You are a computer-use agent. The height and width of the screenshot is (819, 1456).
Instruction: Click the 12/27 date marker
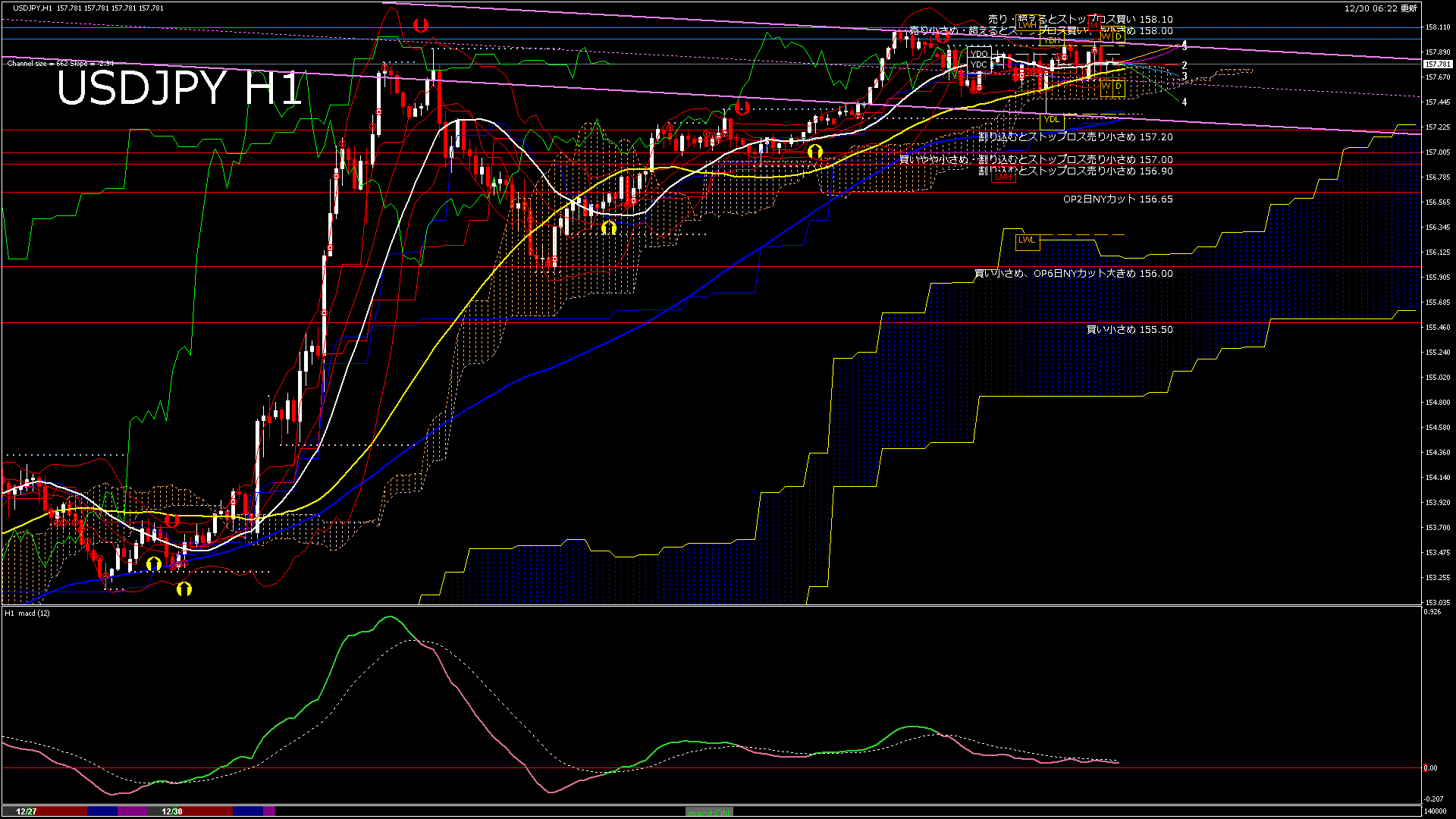pyautogui.click(x=27, y=811)
